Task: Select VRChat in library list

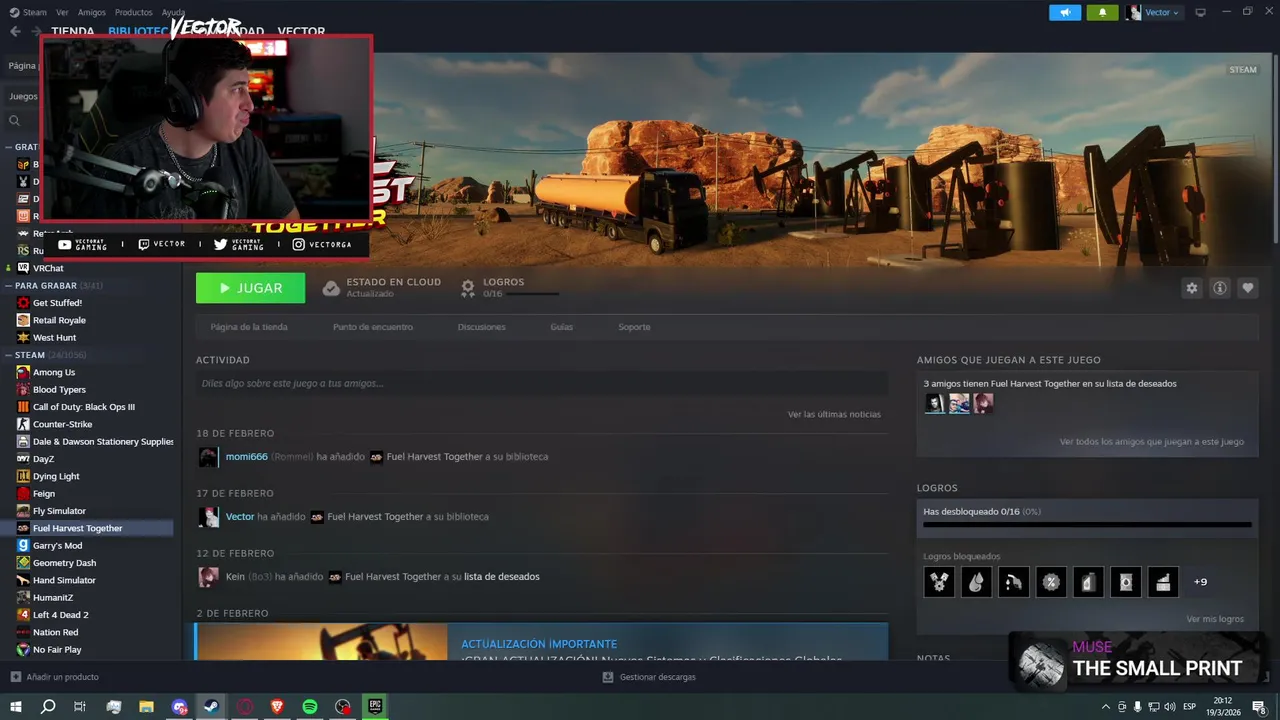Action: (x=48, y=268)
